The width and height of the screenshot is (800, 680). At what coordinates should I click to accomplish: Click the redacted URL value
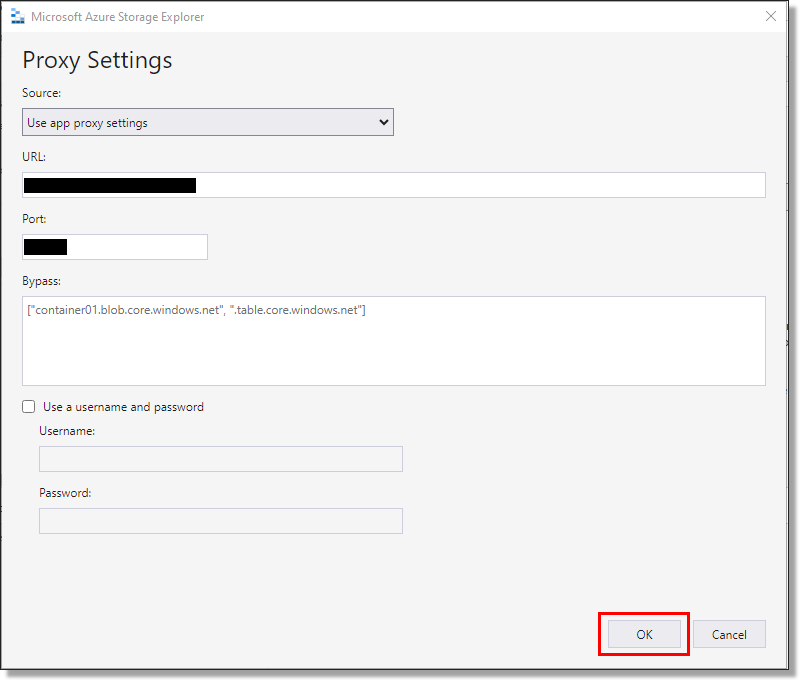(x=110, y=184)
